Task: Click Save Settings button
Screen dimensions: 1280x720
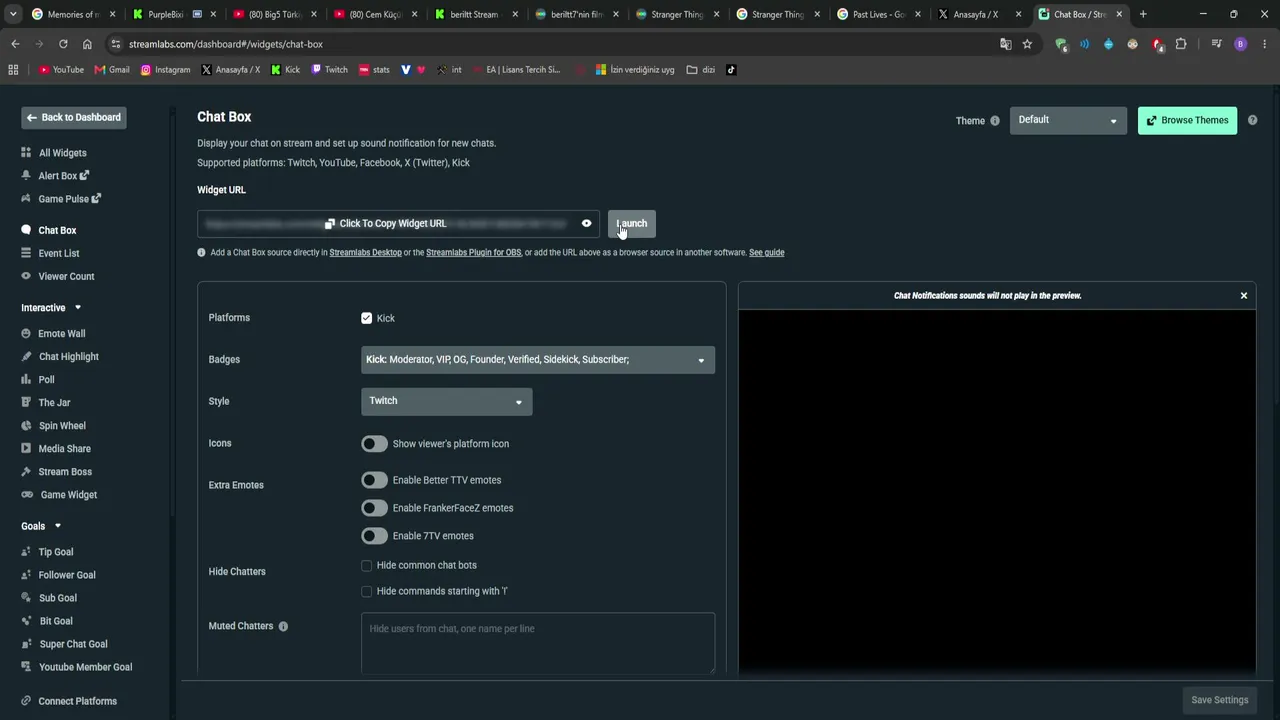Action: tap(1219, 700)
